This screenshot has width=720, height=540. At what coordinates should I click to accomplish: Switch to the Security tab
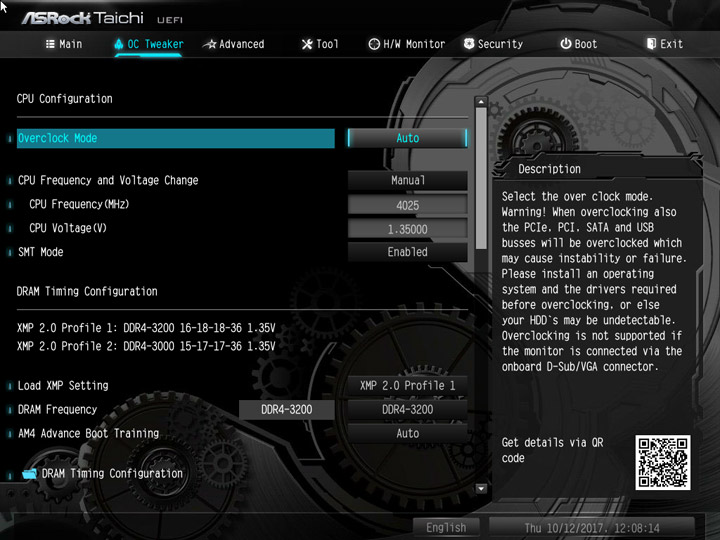[x=493, y=44]
